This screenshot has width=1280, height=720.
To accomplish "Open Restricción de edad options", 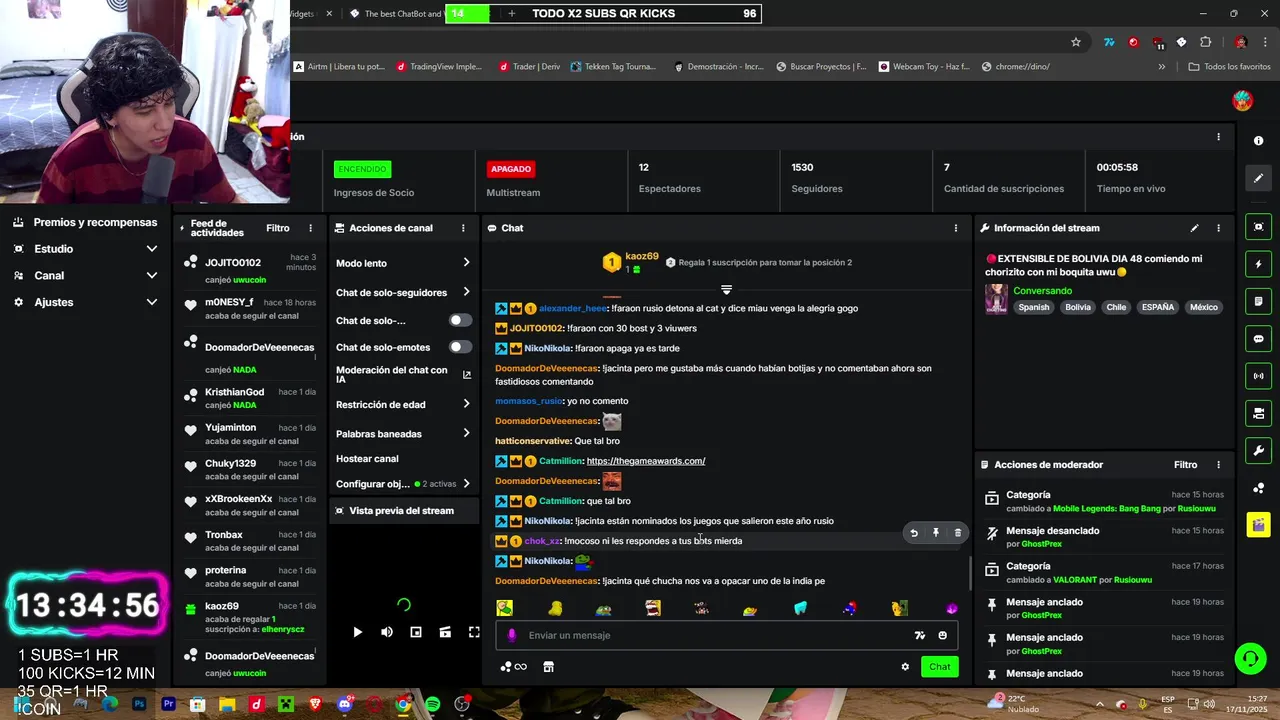I will [403, 405].
